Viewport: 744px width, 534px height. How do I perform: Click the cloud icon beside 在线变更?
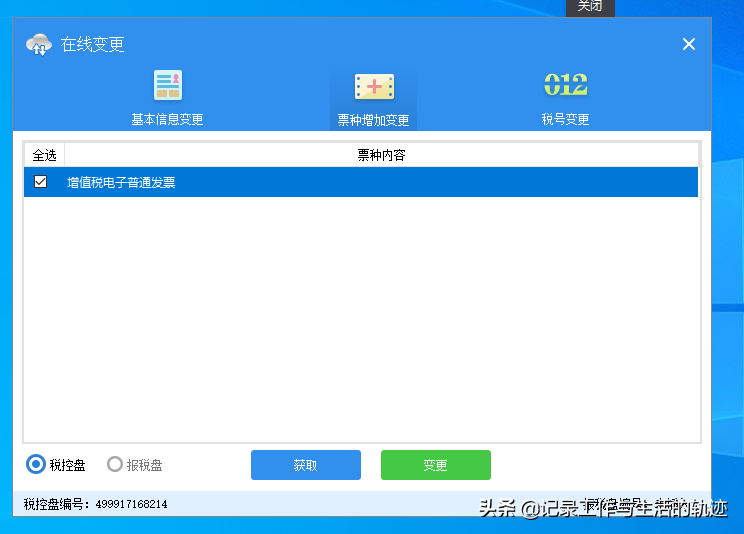tap(39, 45)
